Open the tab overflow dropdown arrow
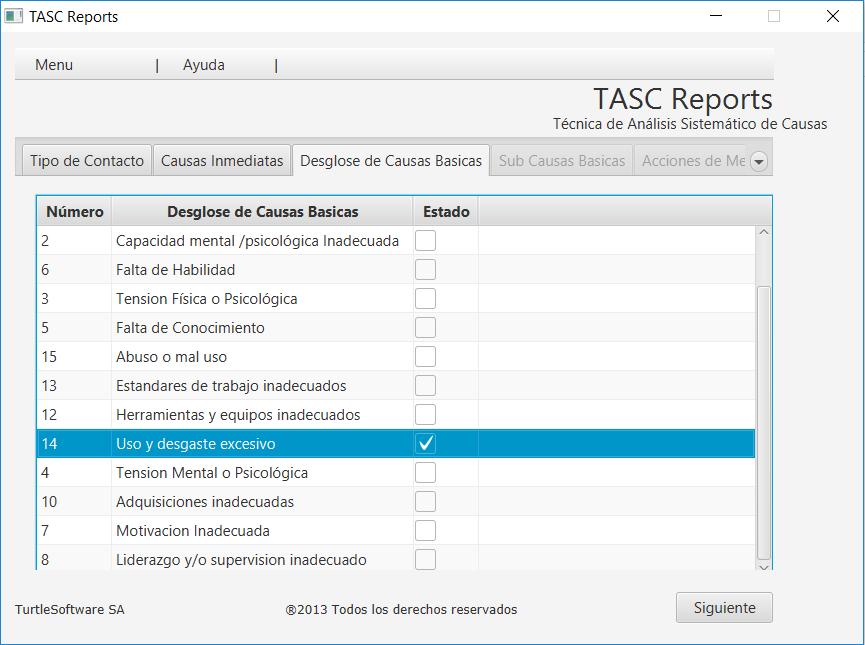The height and width of the screenshot is (645, 865). [759, 162]
